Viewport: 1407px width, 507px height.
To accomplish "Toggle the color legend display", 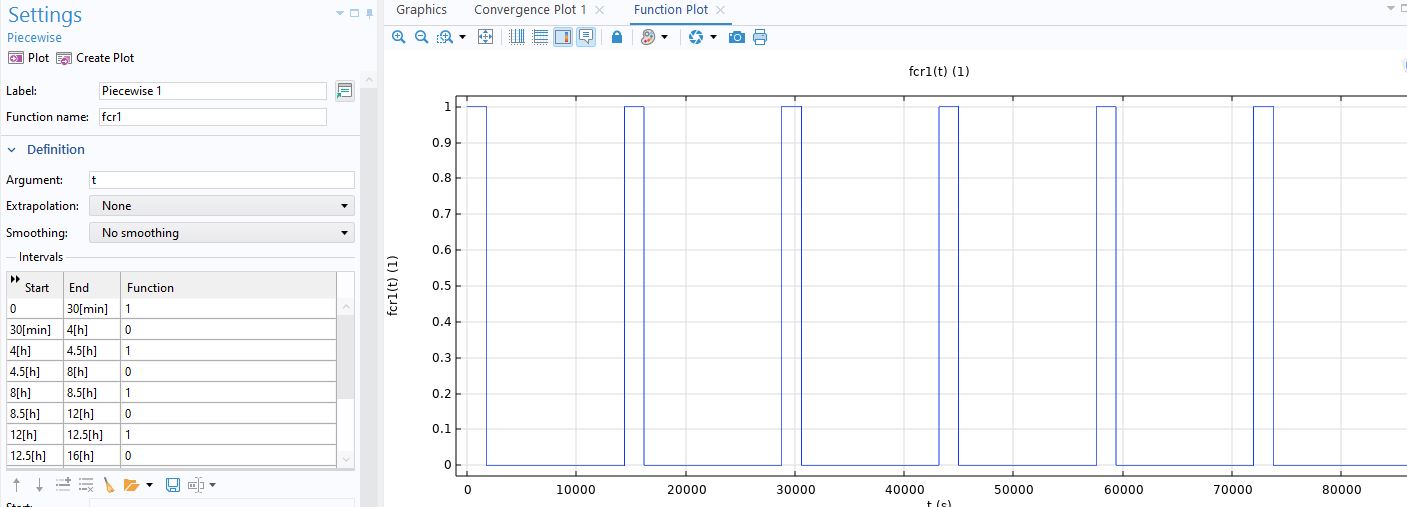I will pos(563,37).
